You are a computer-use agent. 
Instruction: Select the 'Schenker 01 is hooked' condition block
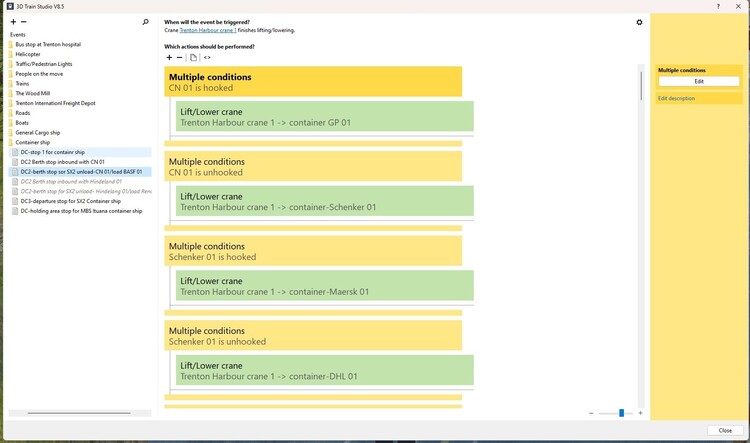point(313,251)
